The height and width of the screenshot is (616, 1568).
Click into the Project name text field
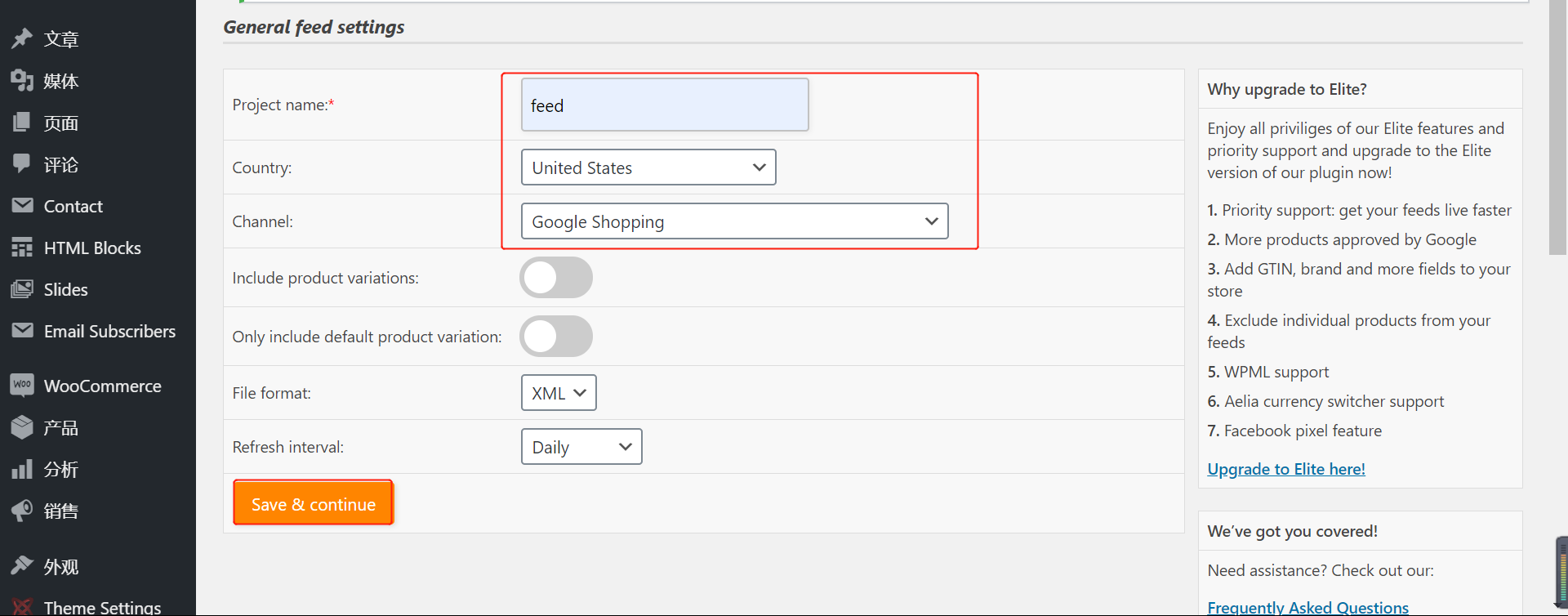pos(665,105)
